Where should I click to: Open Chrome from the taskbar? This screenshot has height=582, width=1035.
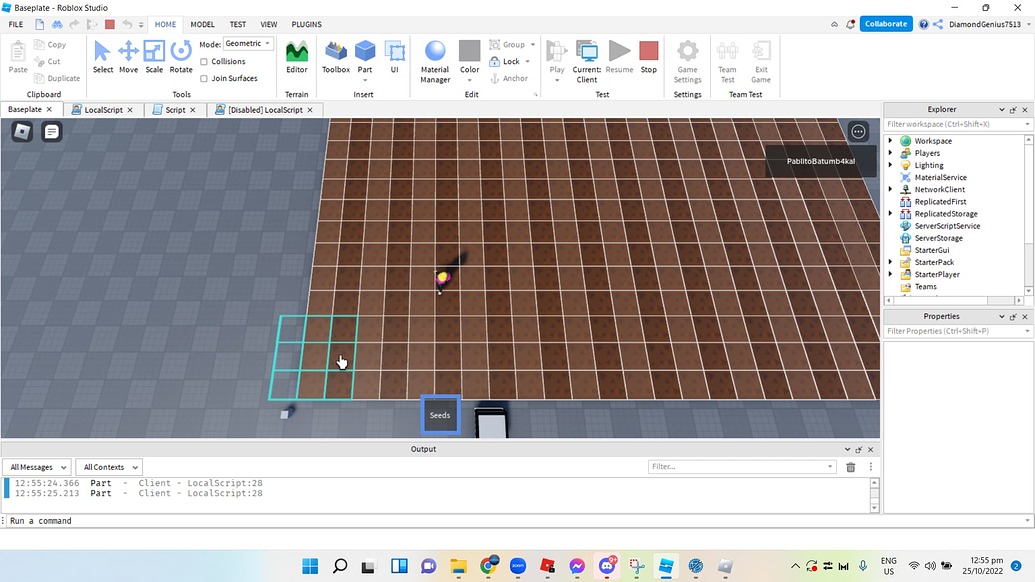488,566
